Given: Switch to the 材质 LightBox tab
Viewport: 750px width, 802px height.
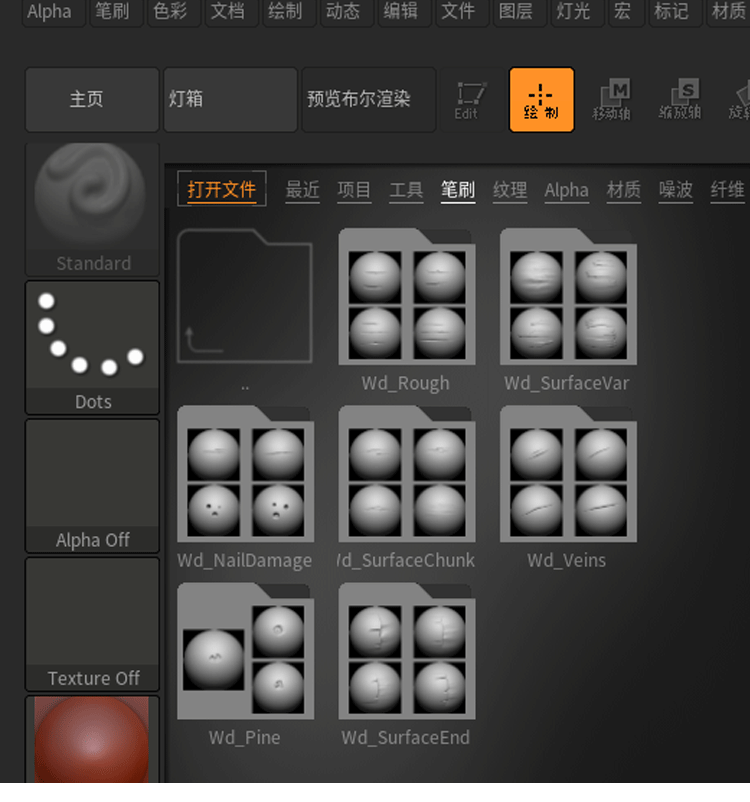Looking at the screenshot, I should coord(623,190).
